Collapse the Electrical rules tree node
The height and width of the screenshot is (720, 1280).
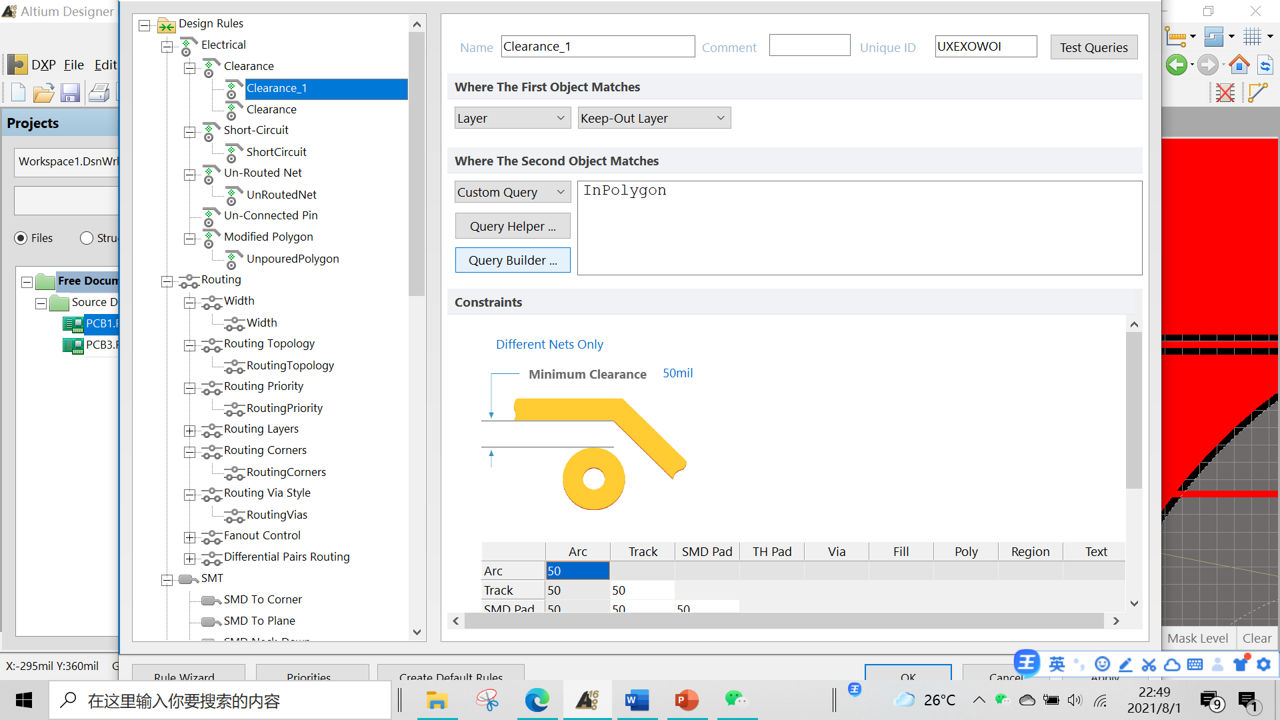(x=167, y=44)
